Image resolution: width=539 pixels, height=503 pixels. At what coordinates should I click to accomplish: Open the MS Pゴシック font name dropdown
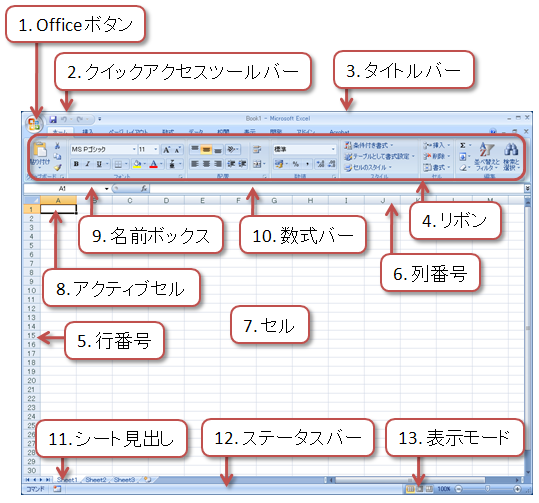point(134,149)
